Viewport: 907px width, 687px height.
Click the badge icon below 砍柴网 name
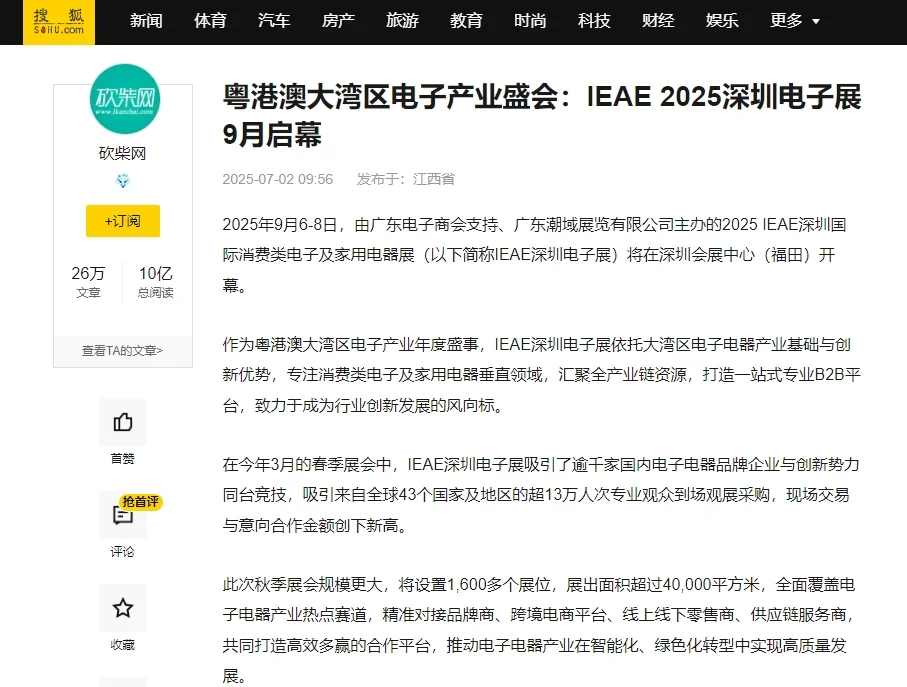122,181
